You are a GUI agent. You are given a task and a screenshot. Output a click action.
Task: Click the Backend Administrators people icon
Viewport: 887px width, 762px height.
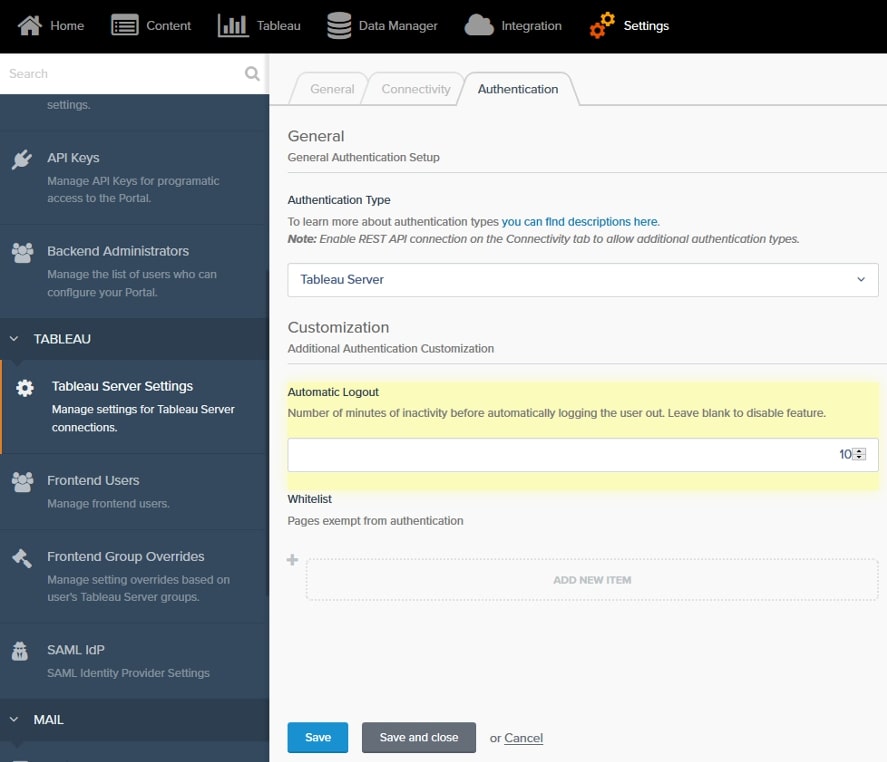pyautogui.click(x=22, y=252)
